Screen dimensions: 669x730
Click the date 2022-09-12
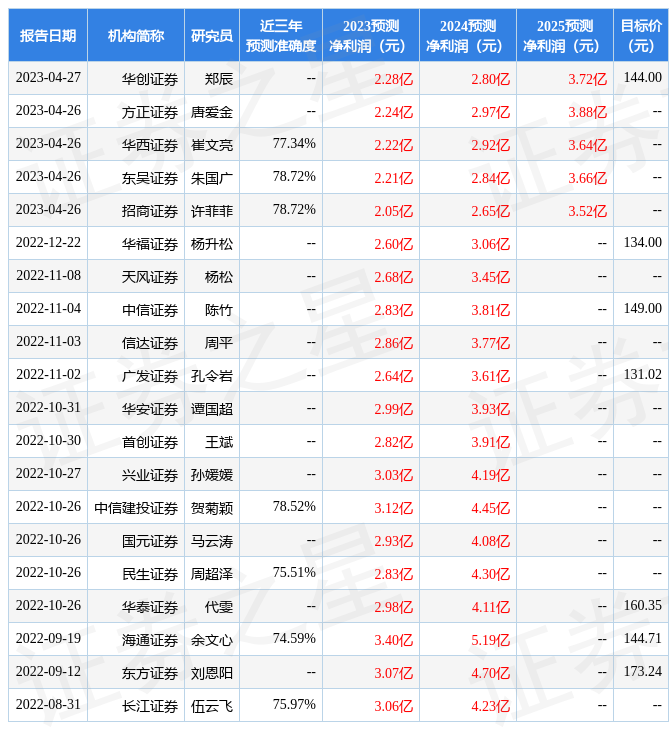coord(48,672)
